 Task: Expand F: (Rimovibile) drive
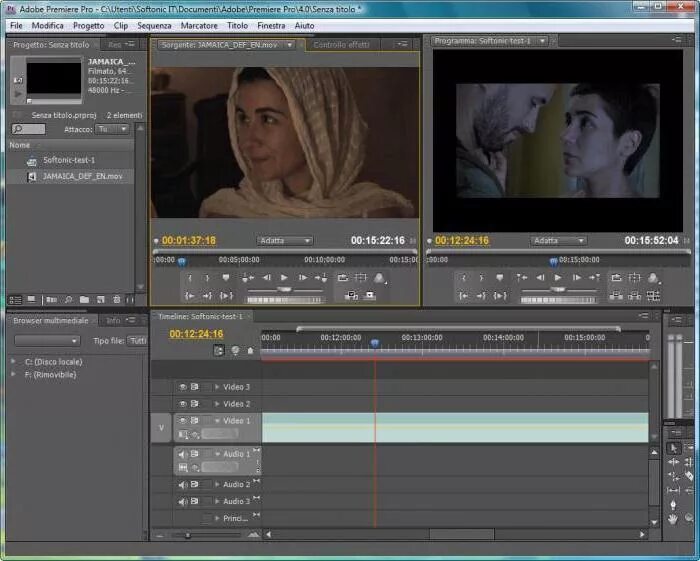click(x=13, y=374)
